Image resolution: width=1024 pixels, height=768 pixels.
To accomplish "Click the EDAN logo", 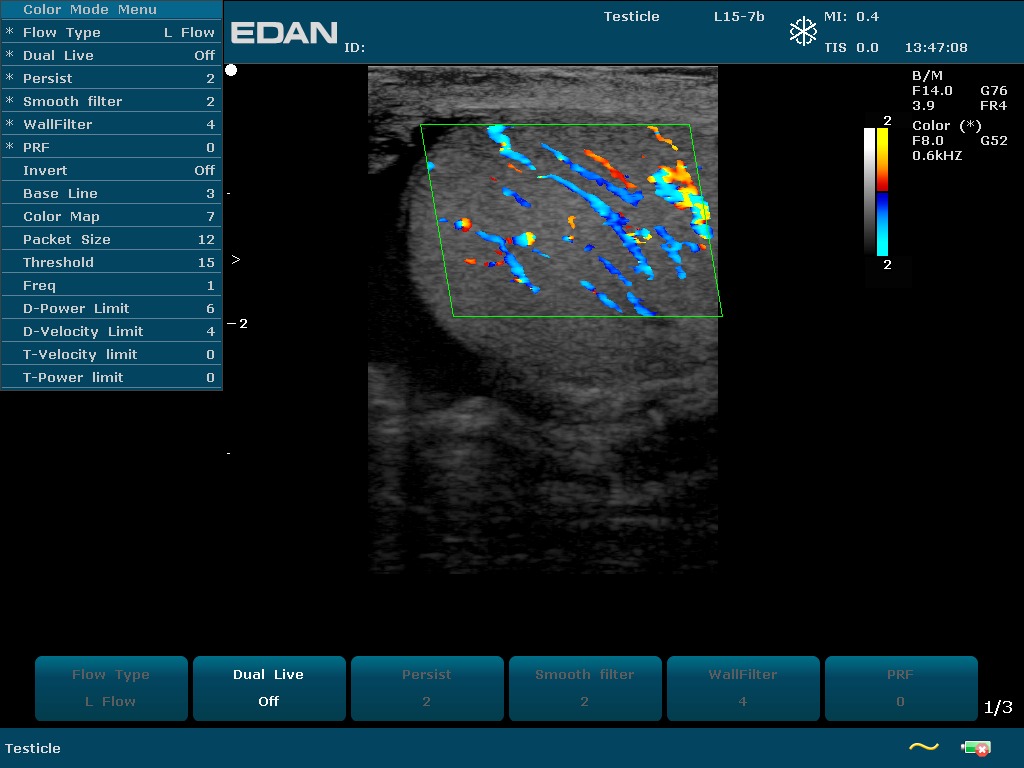I will coord(284,33).
